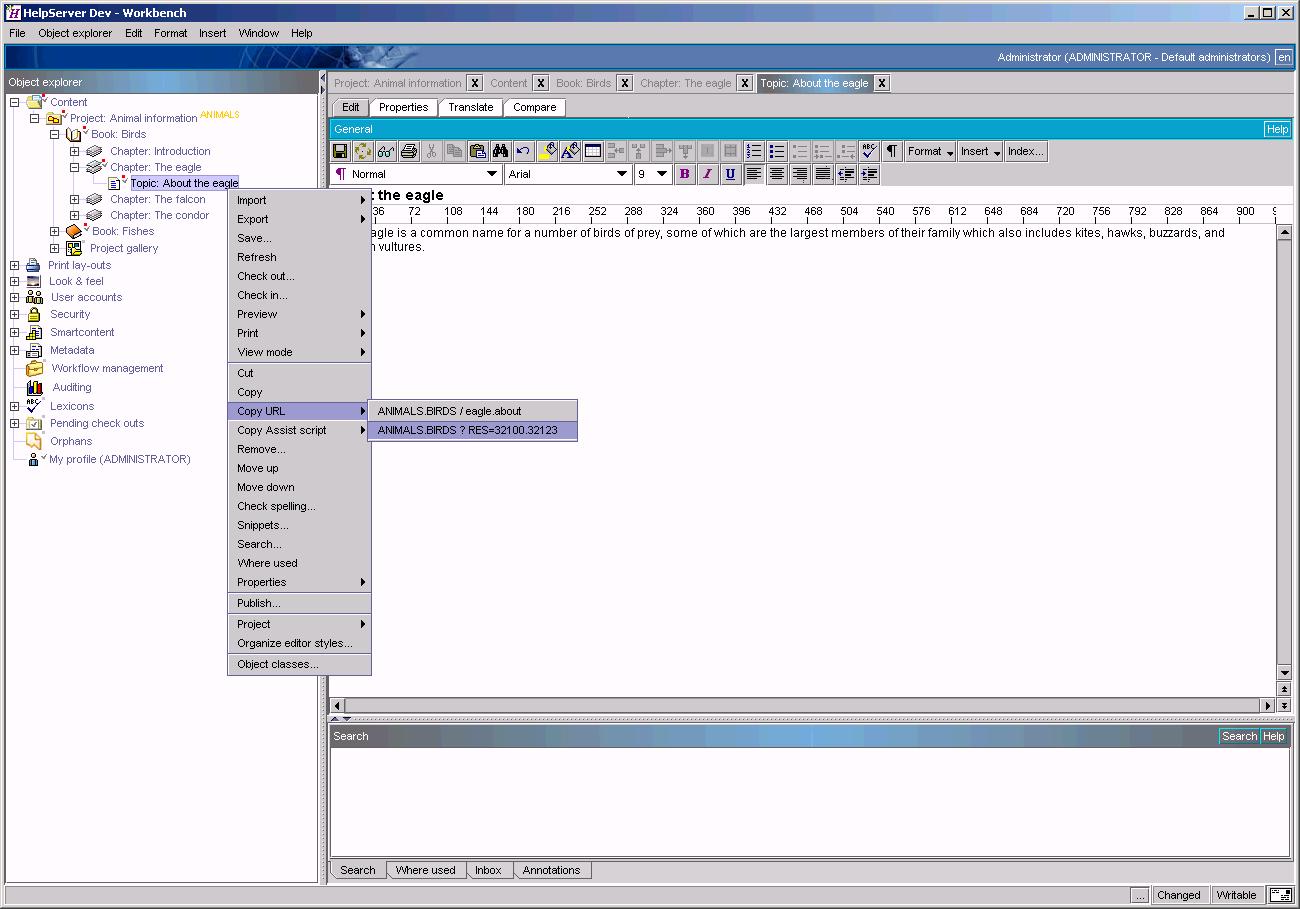The image size is (1300, 909).
Task: Click the Undo arrow icon
Action: (x=523, y=150)
